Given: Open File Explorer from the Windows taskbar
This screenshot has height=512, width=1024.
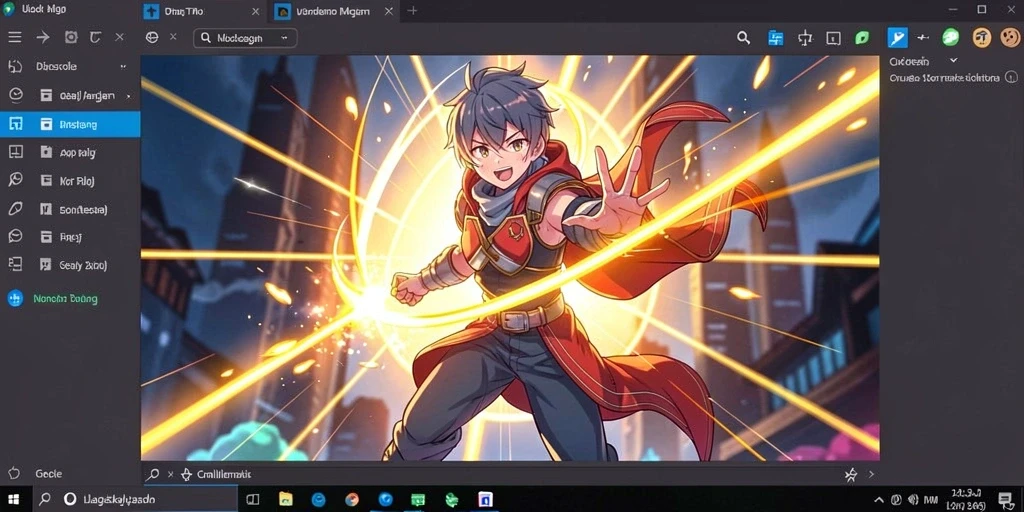Looking at the screenshot, I should (285, 500).
